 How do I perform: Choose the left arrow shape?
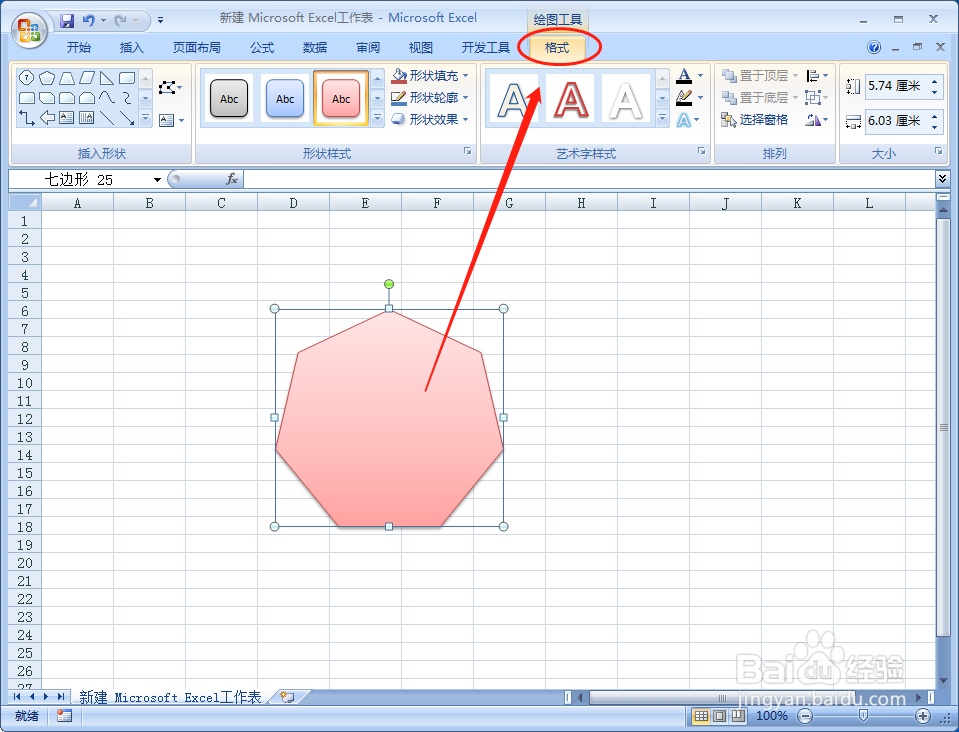coord(47,118)
